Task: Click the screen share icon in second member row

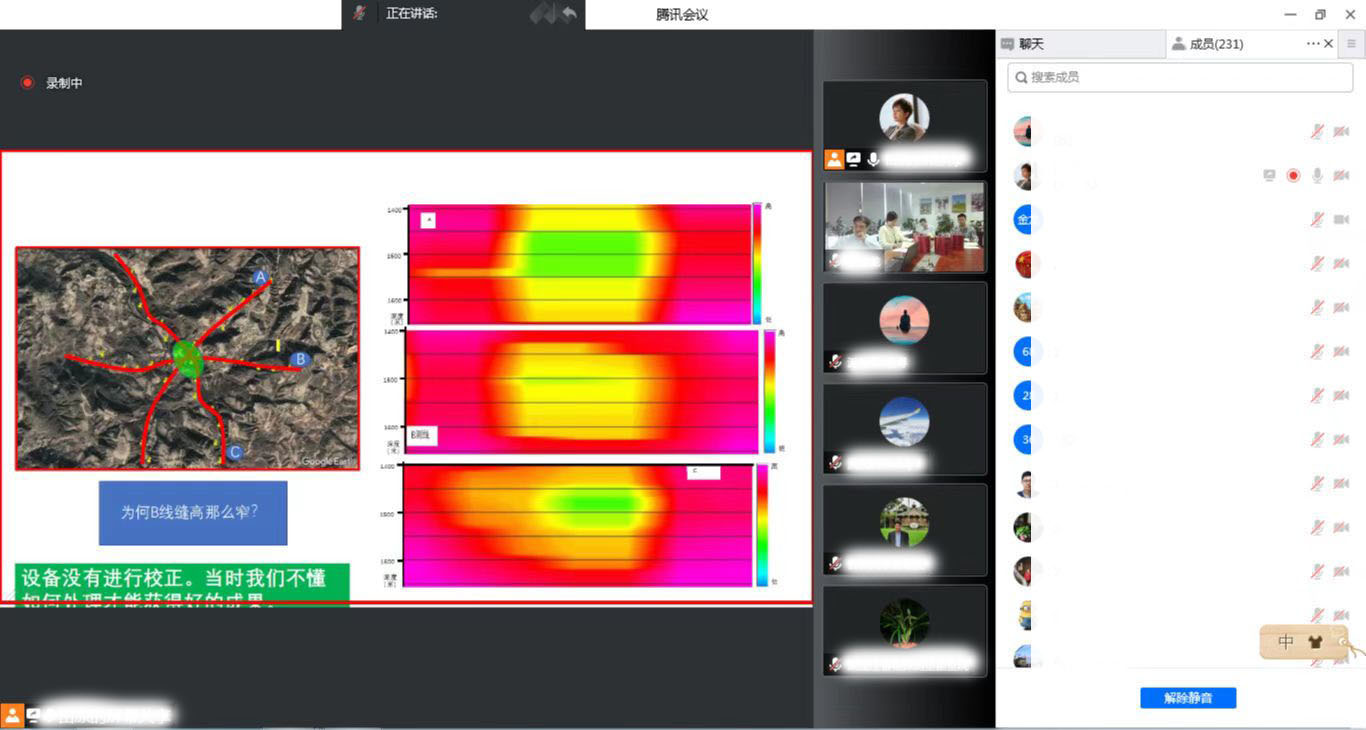Action: pos(1269,176)
